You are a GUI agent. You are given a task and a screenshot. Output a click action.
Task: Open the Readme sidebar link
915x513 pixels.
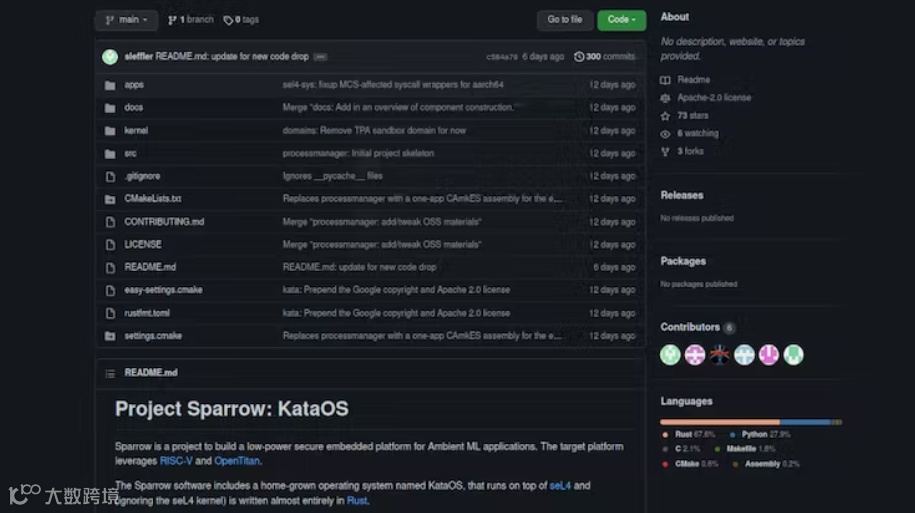point(694,80)
